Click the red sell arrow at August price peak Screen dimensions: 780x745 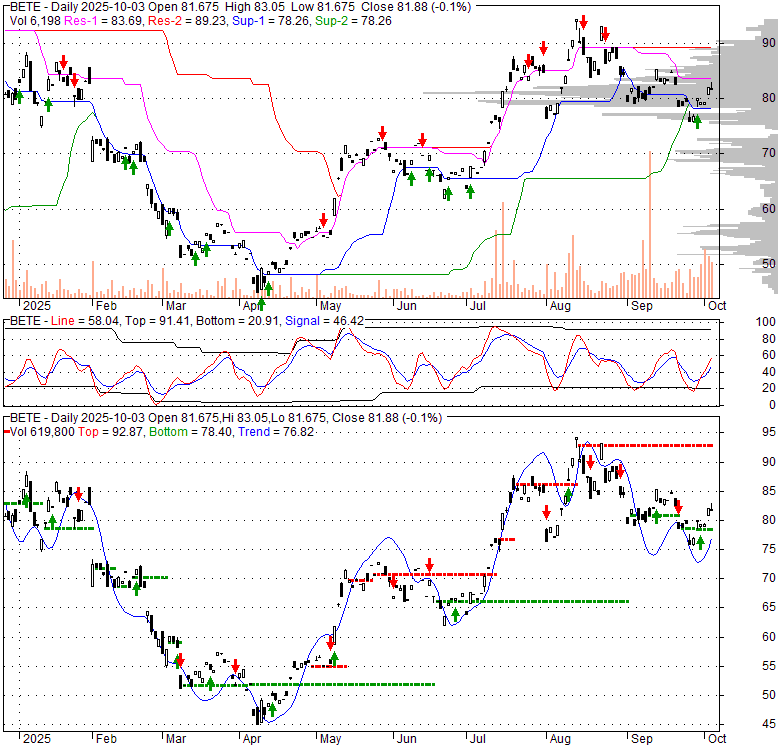[x=581, y=22]
